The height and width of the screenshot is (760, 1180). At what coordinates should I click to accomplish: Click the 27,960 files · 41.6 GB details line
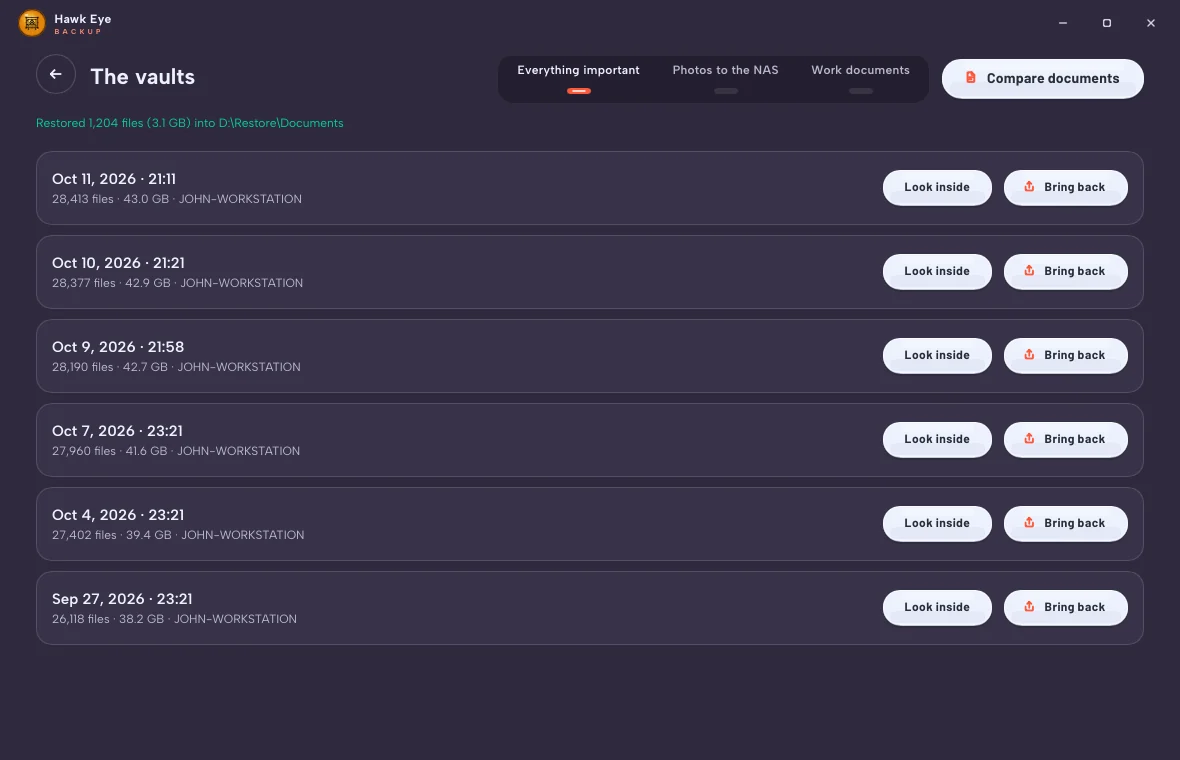click(x=176, y=451)
